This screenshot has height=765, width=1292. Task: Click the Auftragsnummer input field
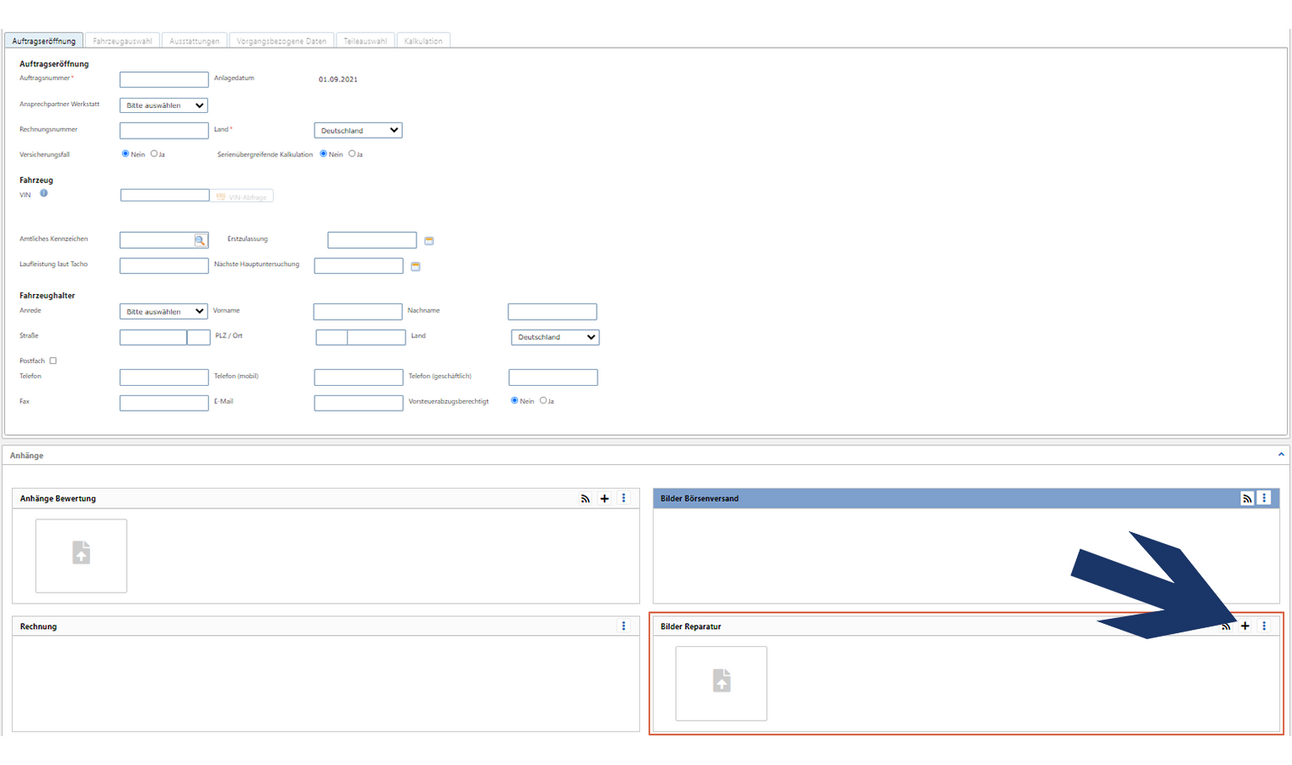click(x=164, y=79)
